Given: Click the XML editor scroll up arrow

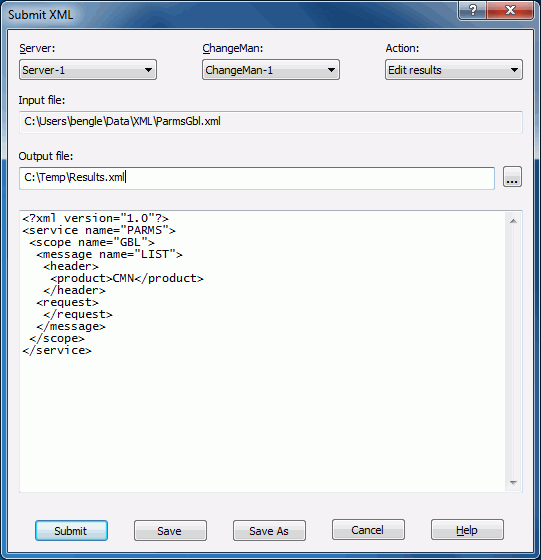Looking at the screenshot, I should (514, 221).
